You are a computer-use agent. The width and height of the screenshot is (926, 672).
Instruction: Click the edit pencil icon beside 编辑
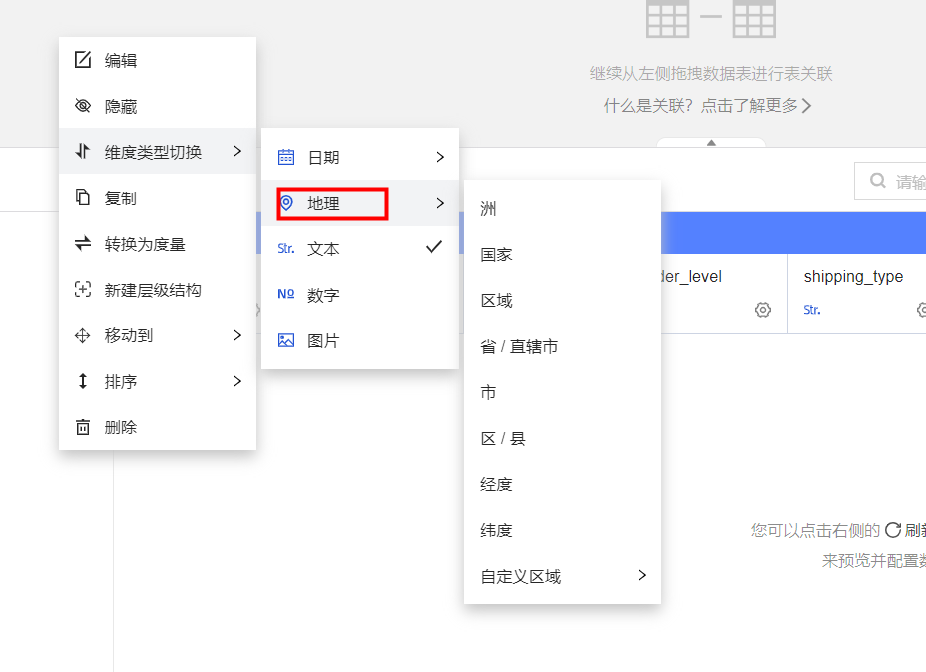coord(83,60)
